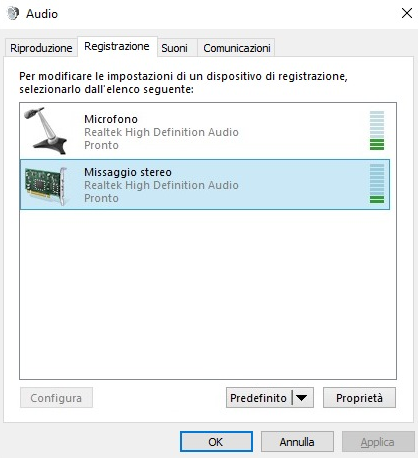Click the Applica button
Viewport: 418px width, 458px height.
[378, 442]
